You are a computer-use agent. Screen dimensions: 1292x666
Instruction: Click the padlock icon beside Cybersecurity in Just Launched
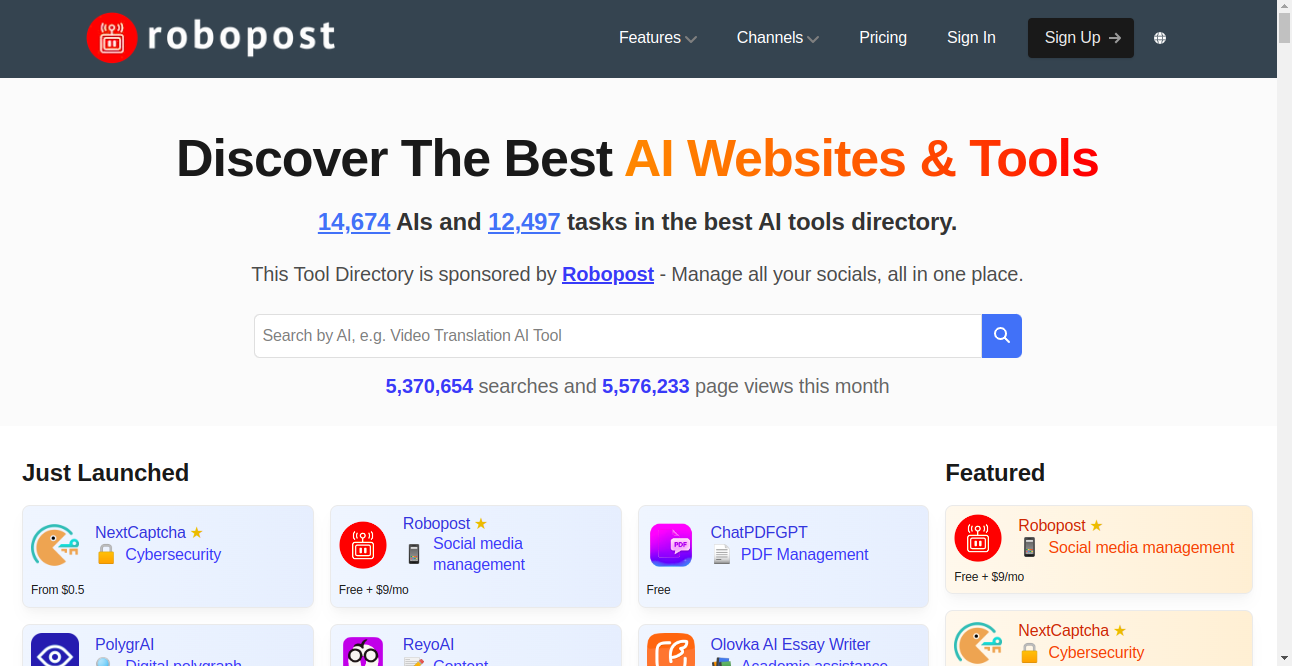[106, 555]
